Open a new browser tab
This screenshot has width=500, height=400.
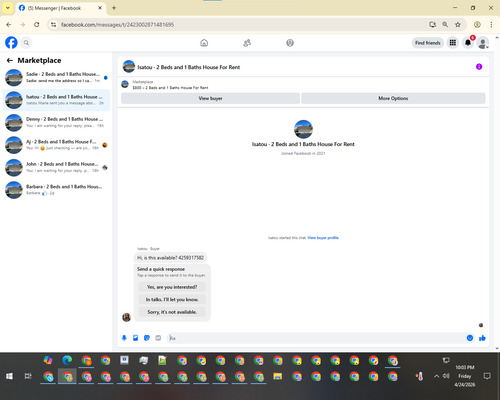114,8
